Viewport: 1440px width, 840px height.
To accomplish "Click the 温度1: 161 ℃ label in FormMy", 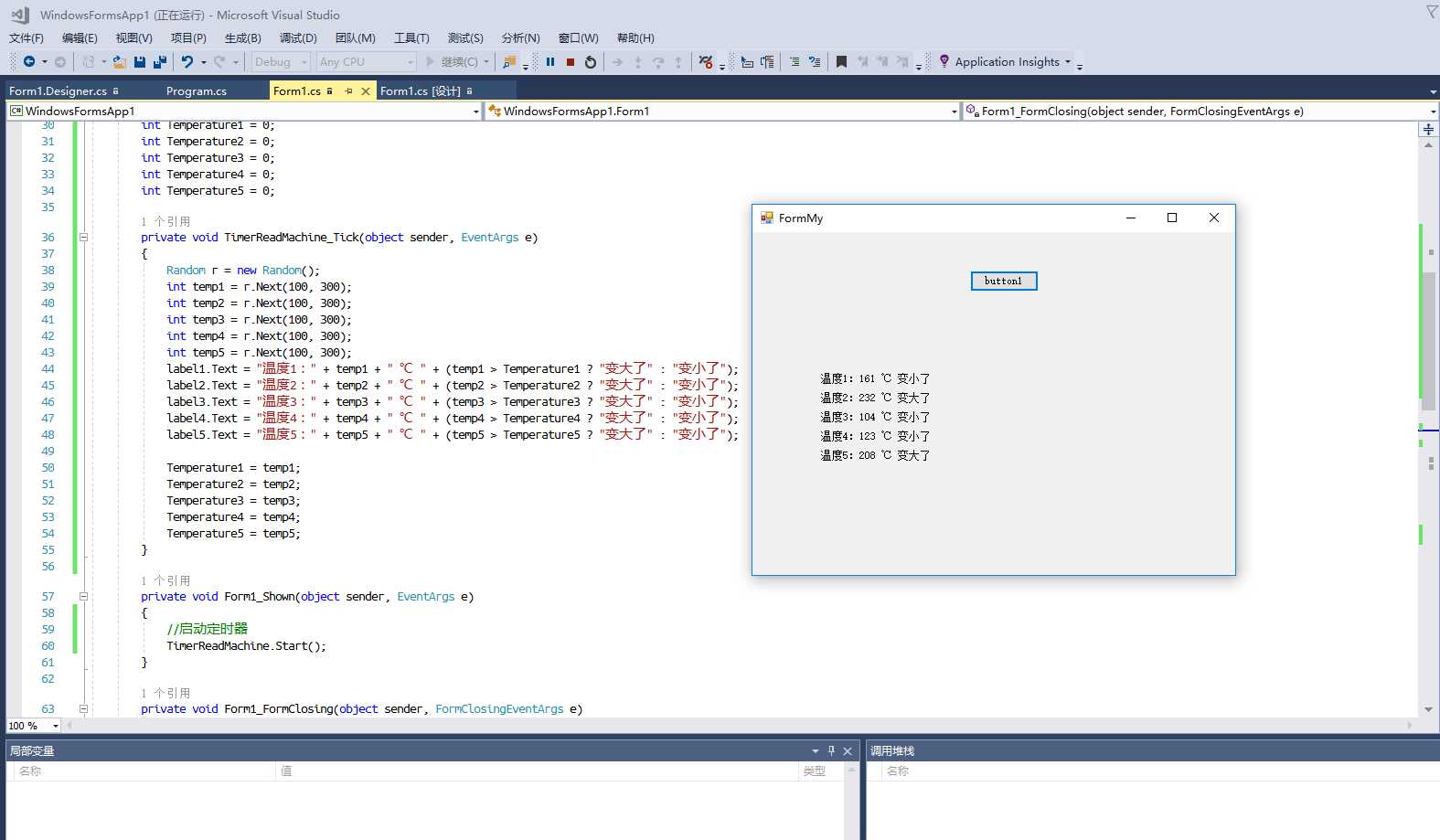I will point(875,378).
